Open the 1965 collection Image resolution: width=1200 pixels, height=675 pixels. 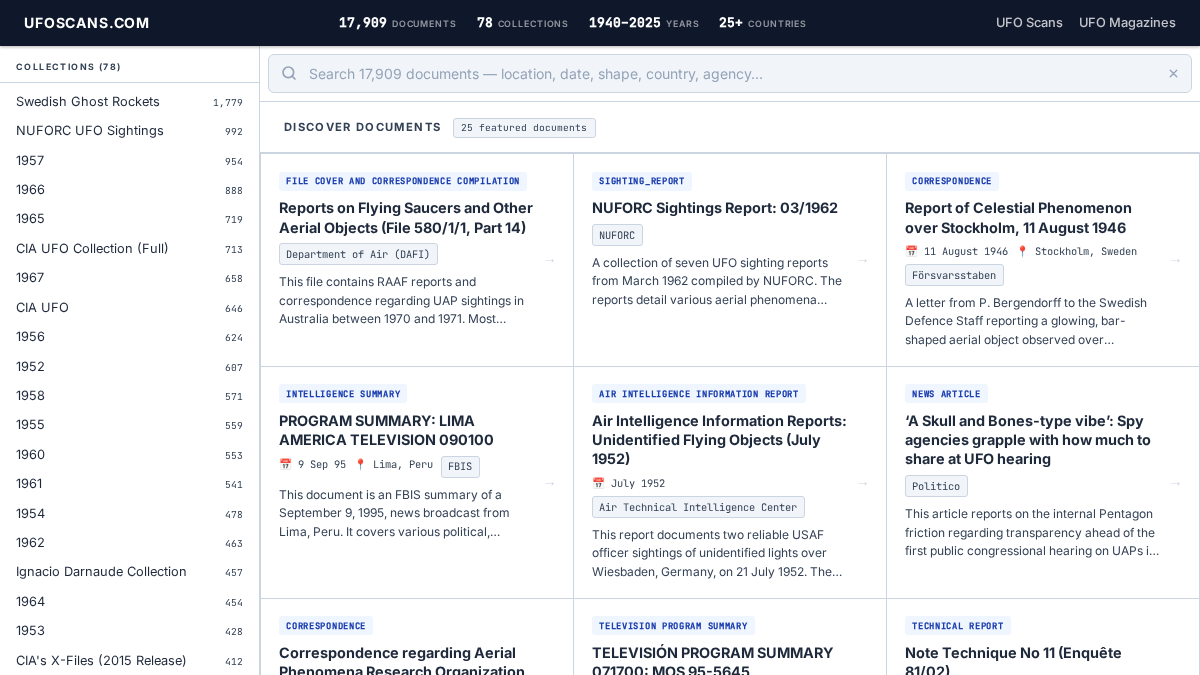(x=129, y=219)
